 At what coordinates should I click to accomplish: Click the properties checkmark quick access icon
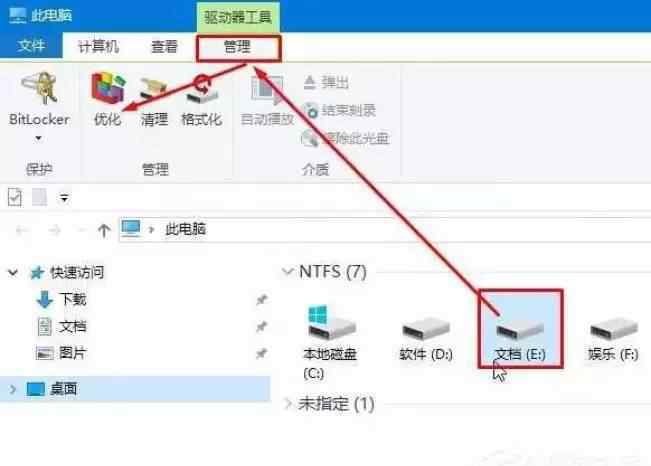[x=15, y=197]
